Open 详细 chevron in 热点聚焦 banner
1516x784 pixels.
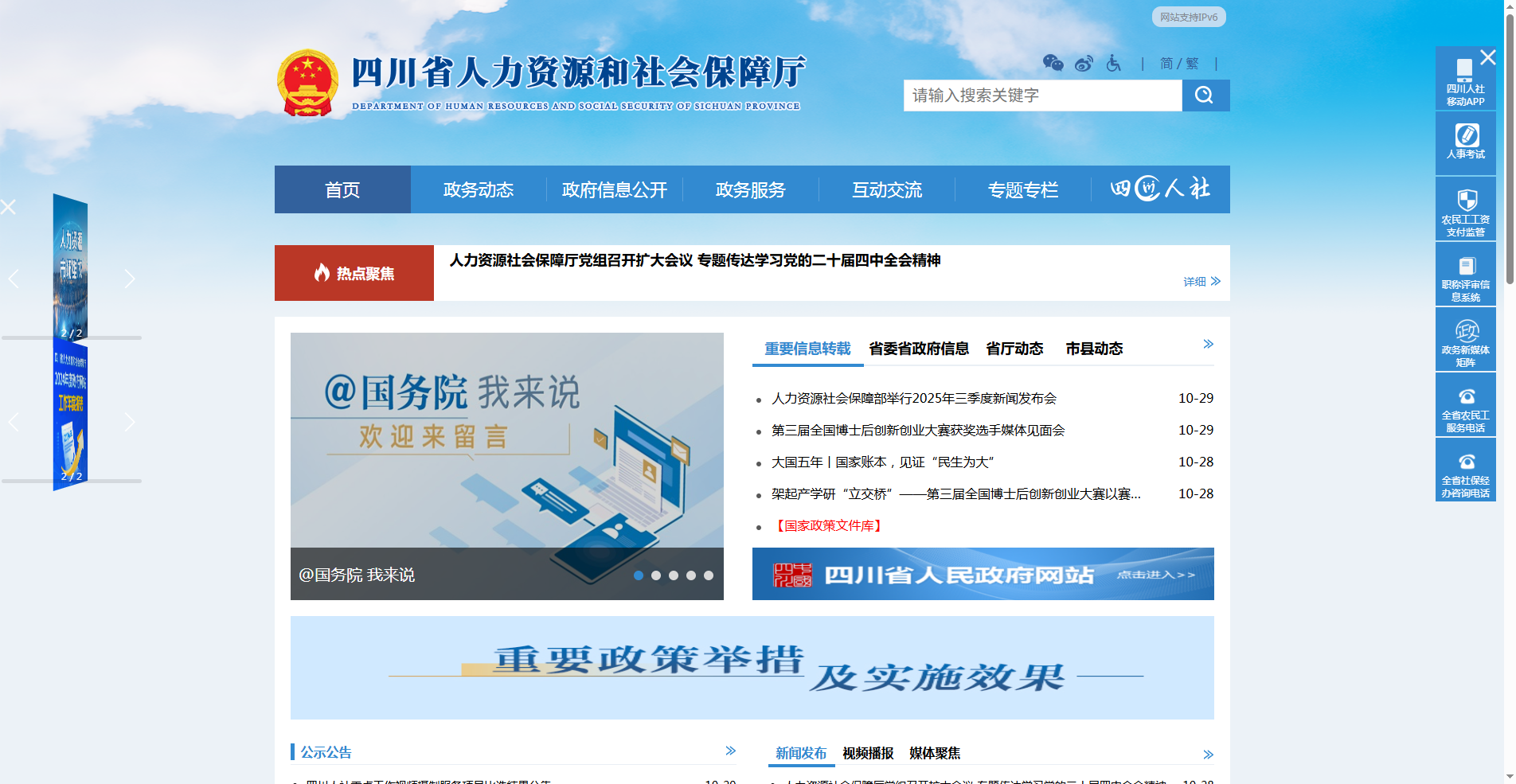point(1215,281)
